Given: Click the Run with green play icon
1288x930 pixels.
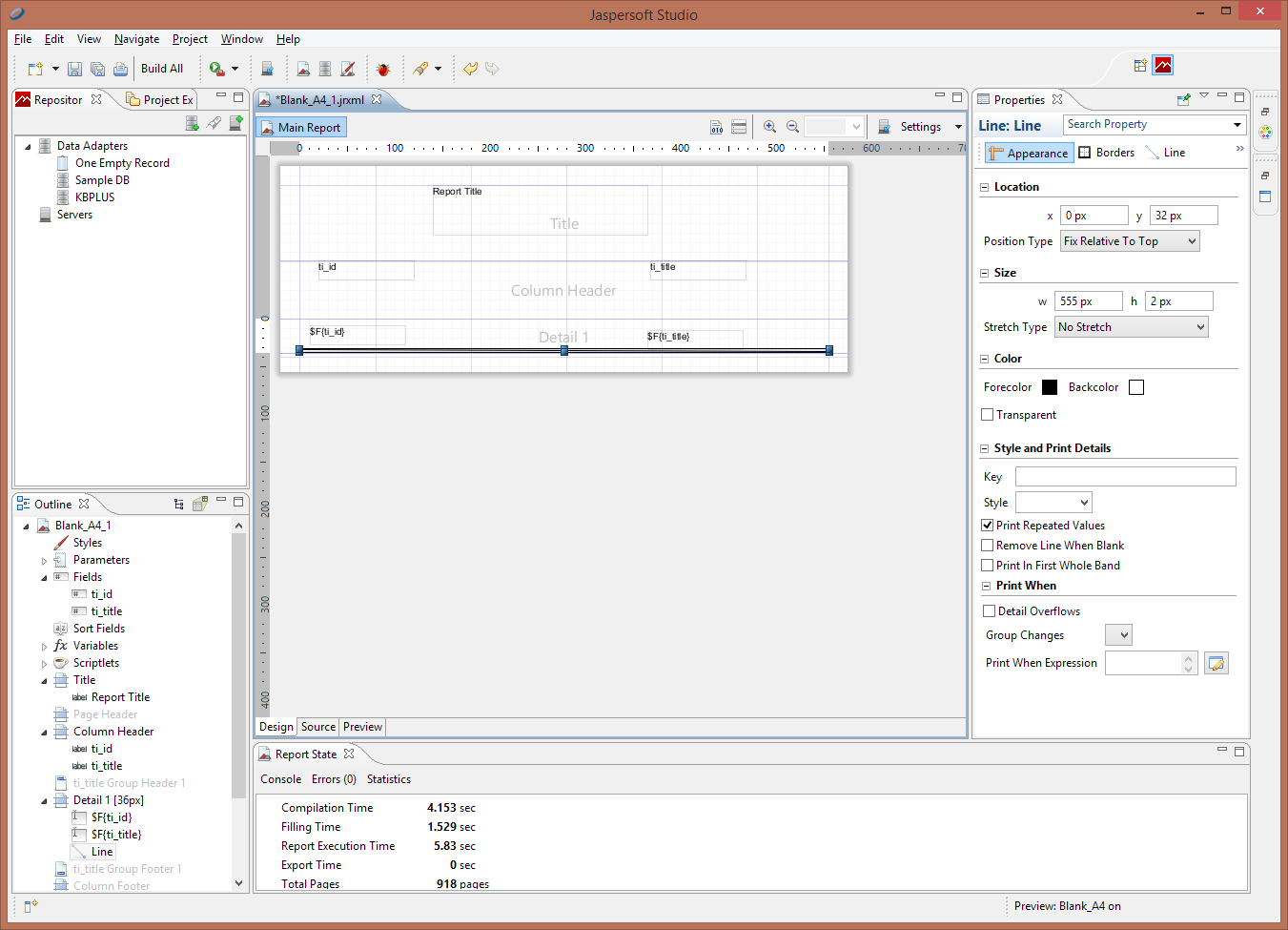Looking at the screenshot, I should tap(217, 69).
